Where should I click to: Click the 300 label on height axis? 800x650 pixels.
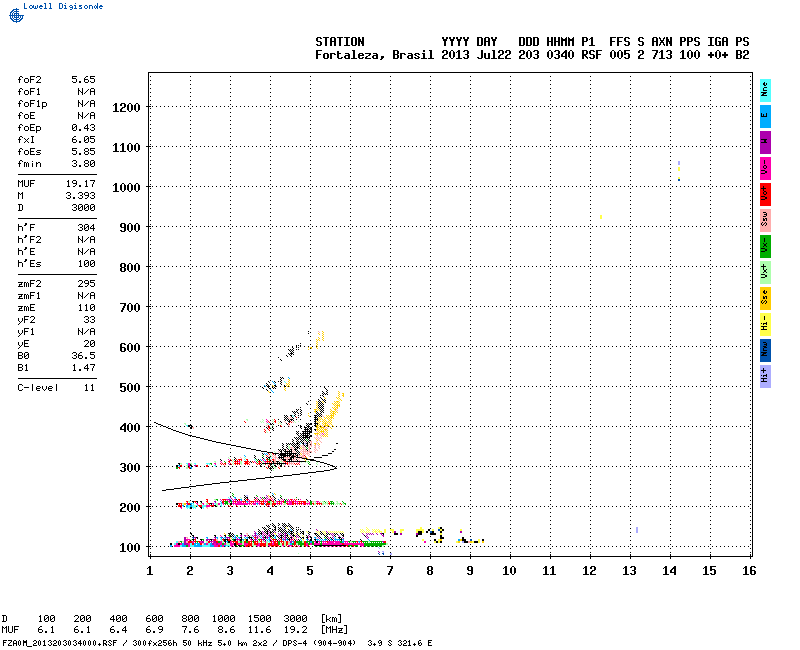click(130, 467)
